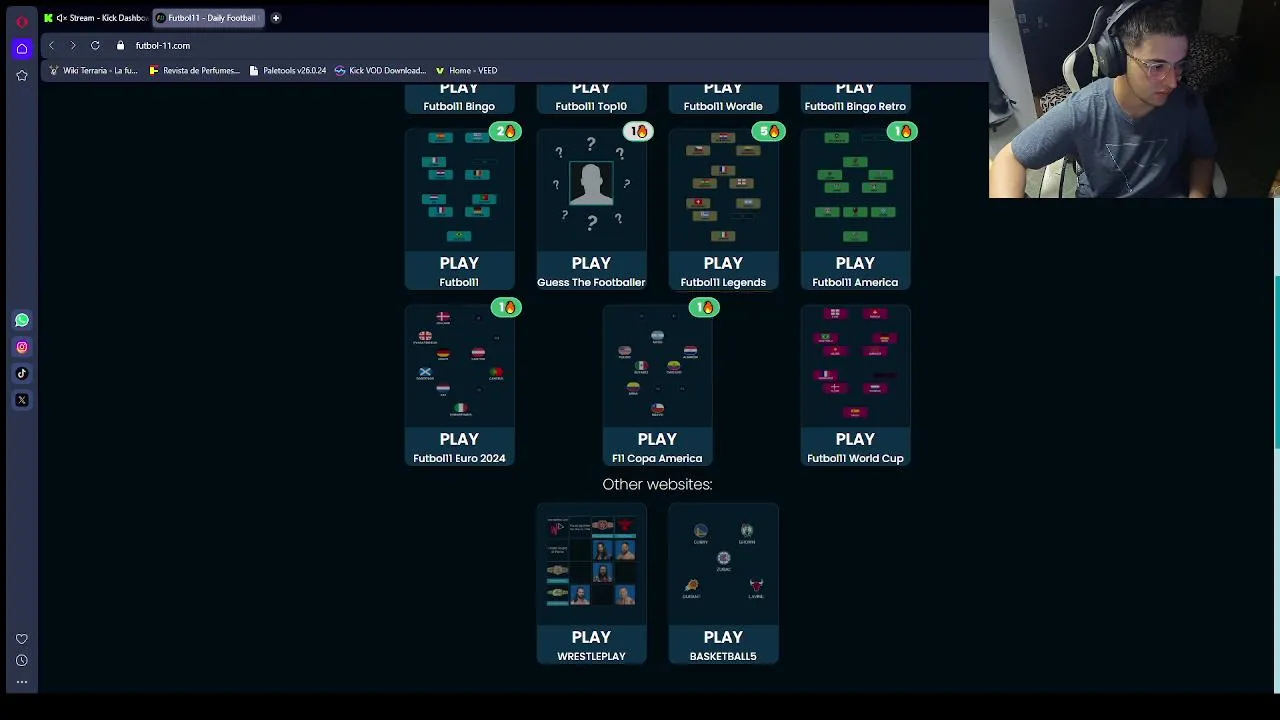This screenshot has width=1280, height=720.
Task: Click the streak badge on Futbol11 America
Action: pyautogui.click(x=902, y=131)
